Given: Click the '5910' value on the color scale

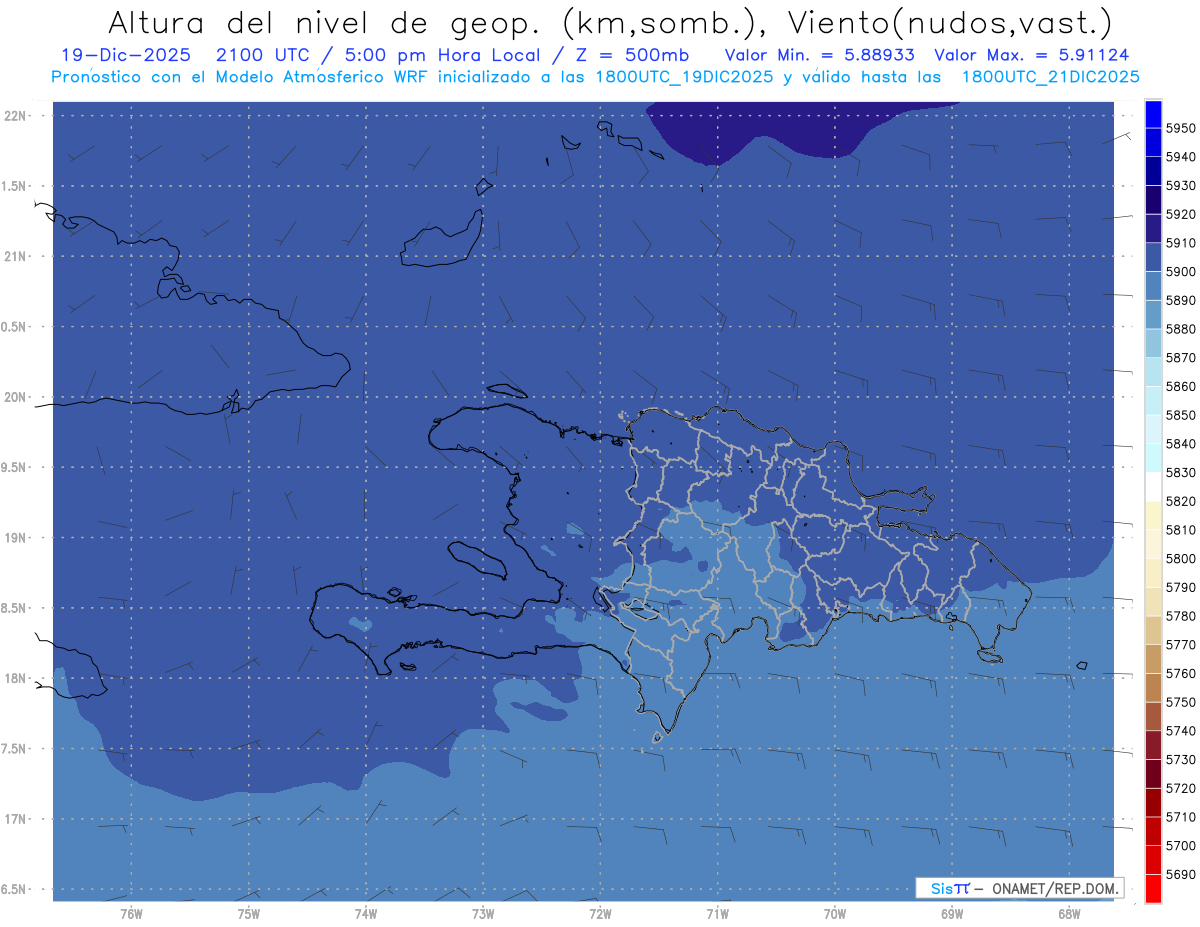Looking at the screenshot, I should tap(1180, 243).
